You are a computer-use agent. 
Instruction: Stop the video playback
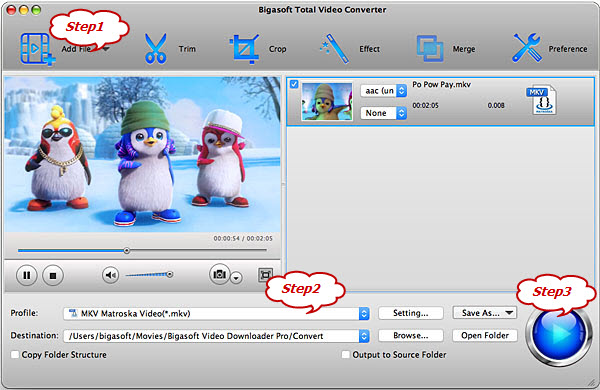point(53,275)
